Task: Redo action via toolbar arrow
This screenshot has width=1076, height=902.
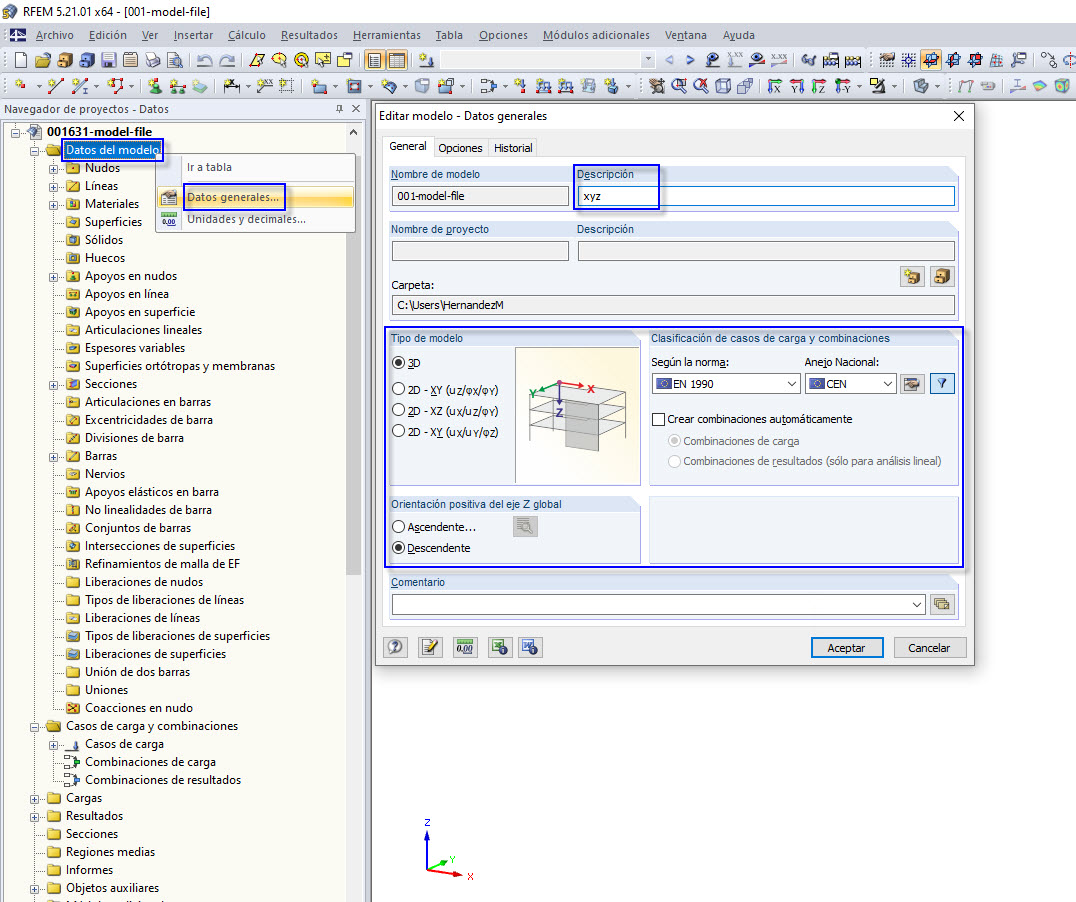Action: tap(227, 60)
